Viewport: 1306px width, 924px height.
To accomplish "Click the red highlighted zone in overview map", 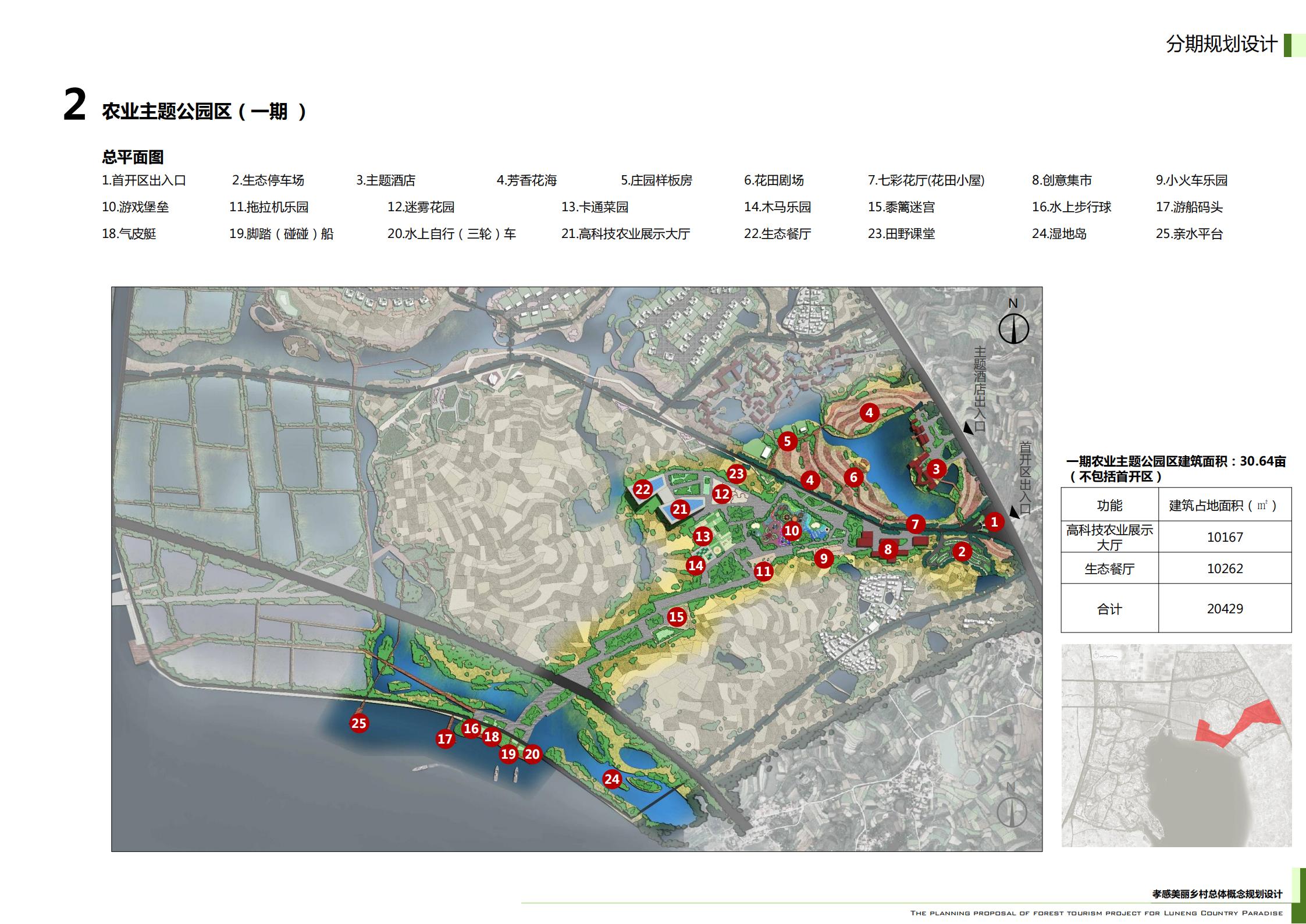I will click(1239, 723).
